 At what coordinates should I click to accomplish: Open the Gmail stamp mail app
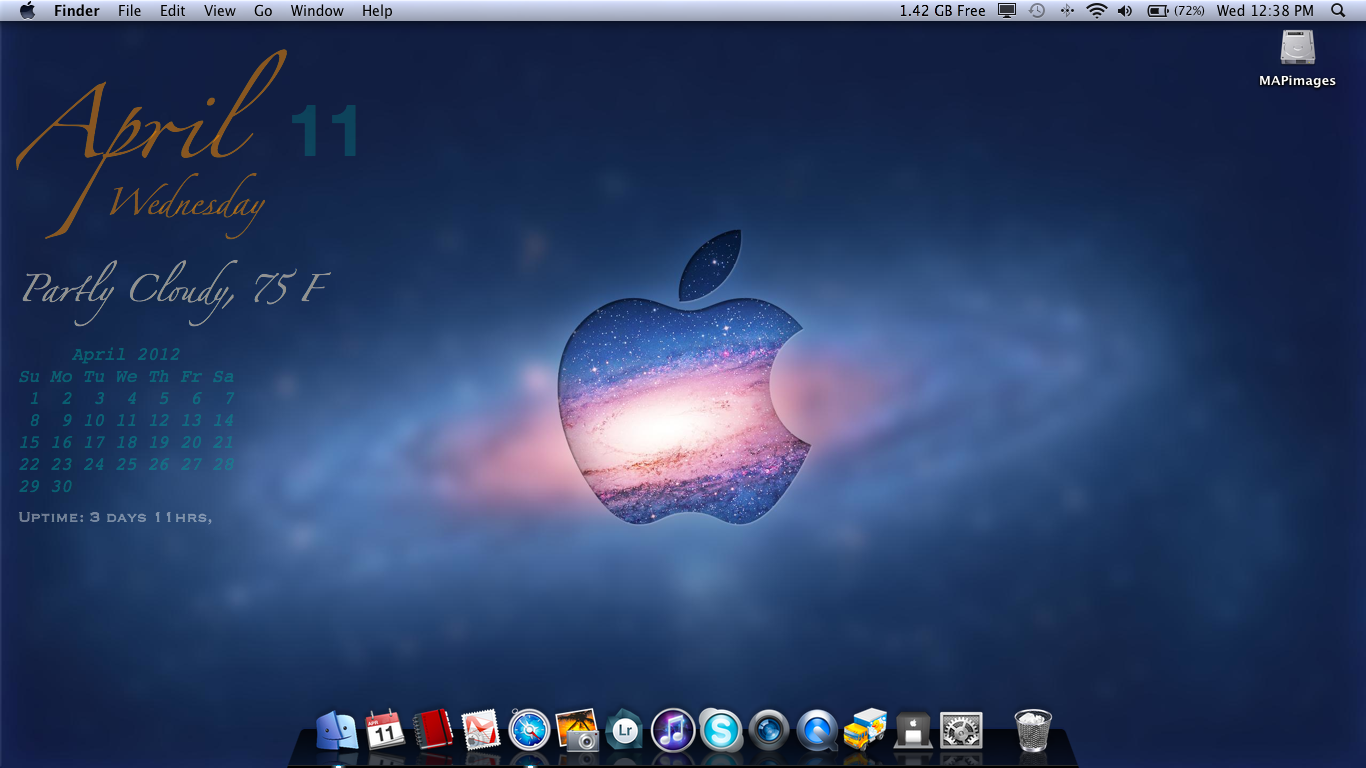click(x=481, y=730)
